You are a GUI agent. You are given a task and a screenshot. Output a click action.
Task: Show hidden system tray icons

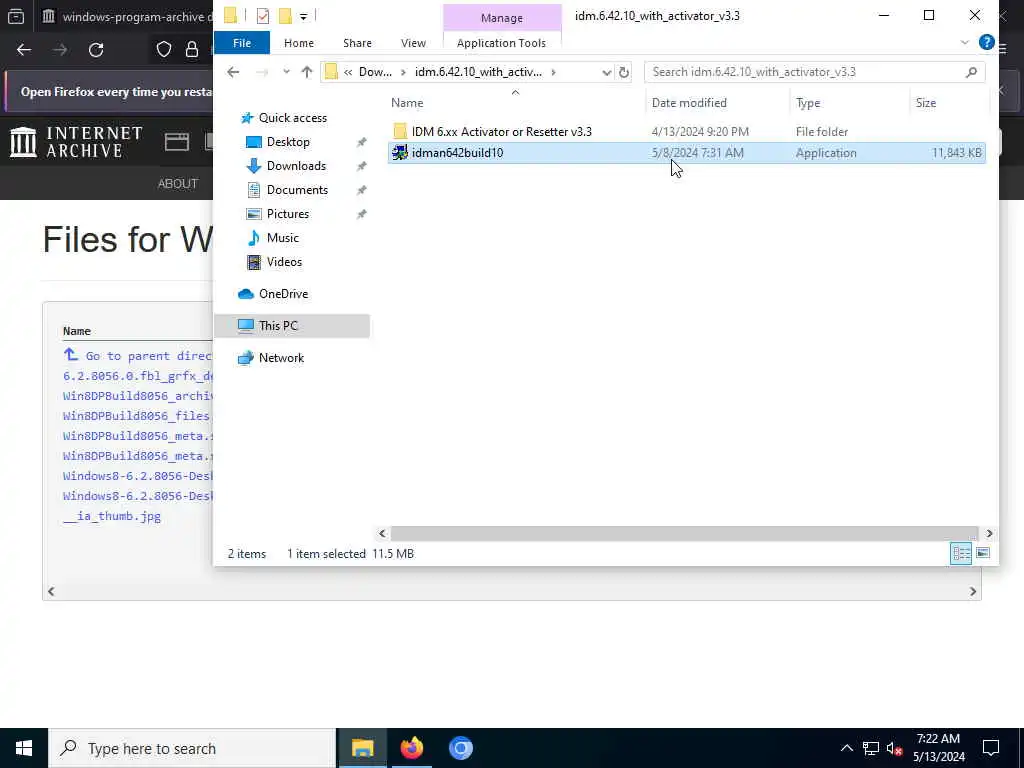846,748
